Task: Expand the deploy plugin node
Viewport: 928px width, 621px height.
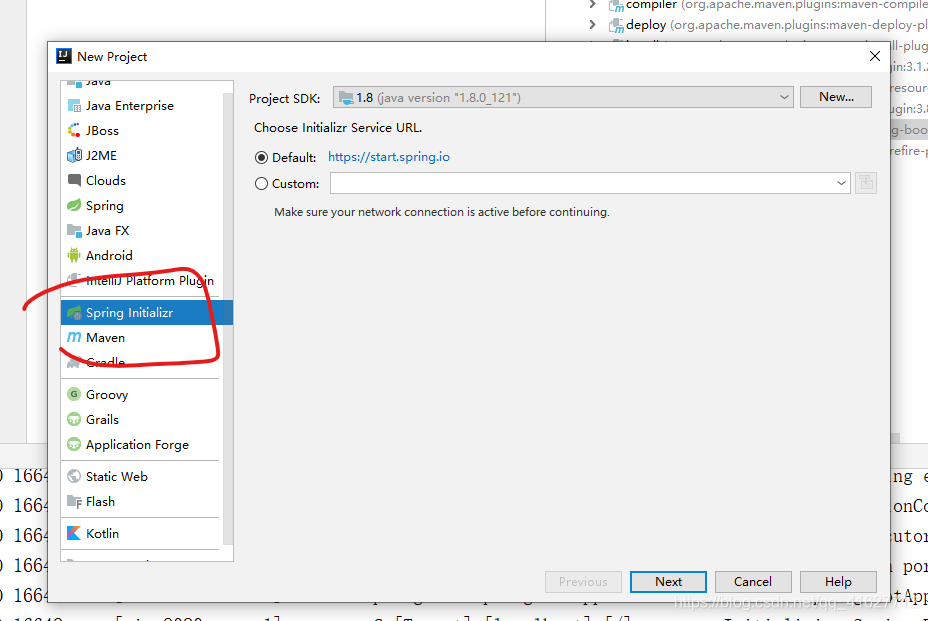Action: [x=592, y=25]
